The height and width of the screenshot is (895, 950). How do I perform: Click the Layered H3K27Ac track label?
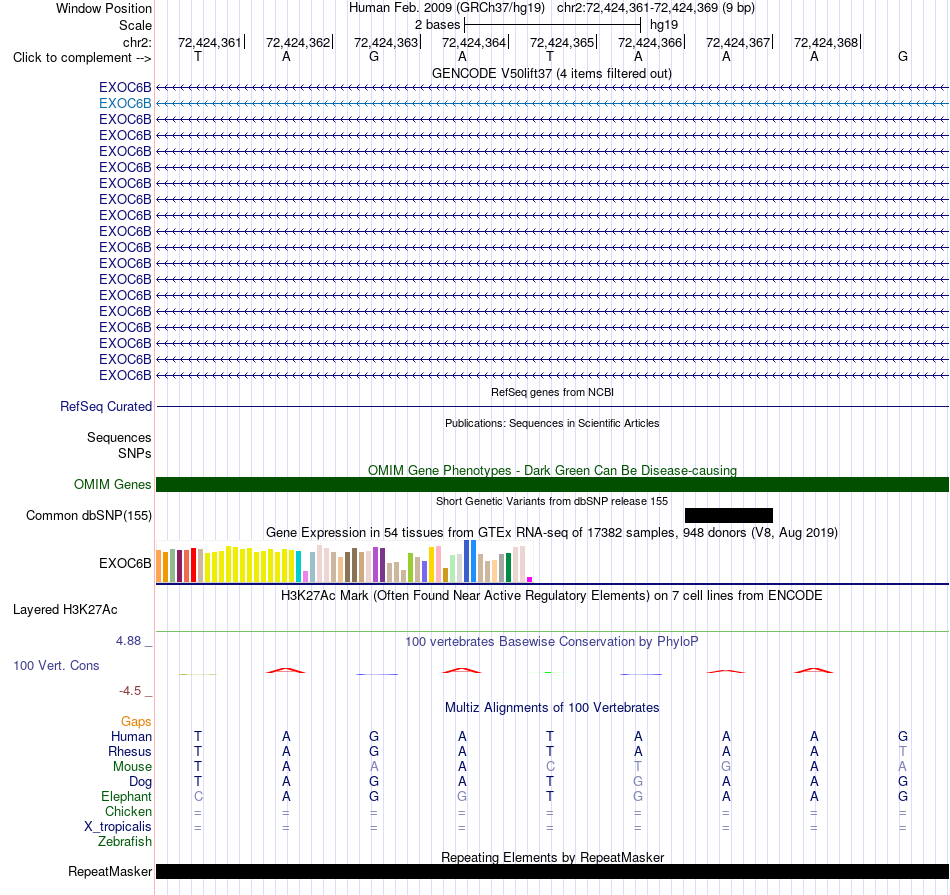tap(65, 609)
